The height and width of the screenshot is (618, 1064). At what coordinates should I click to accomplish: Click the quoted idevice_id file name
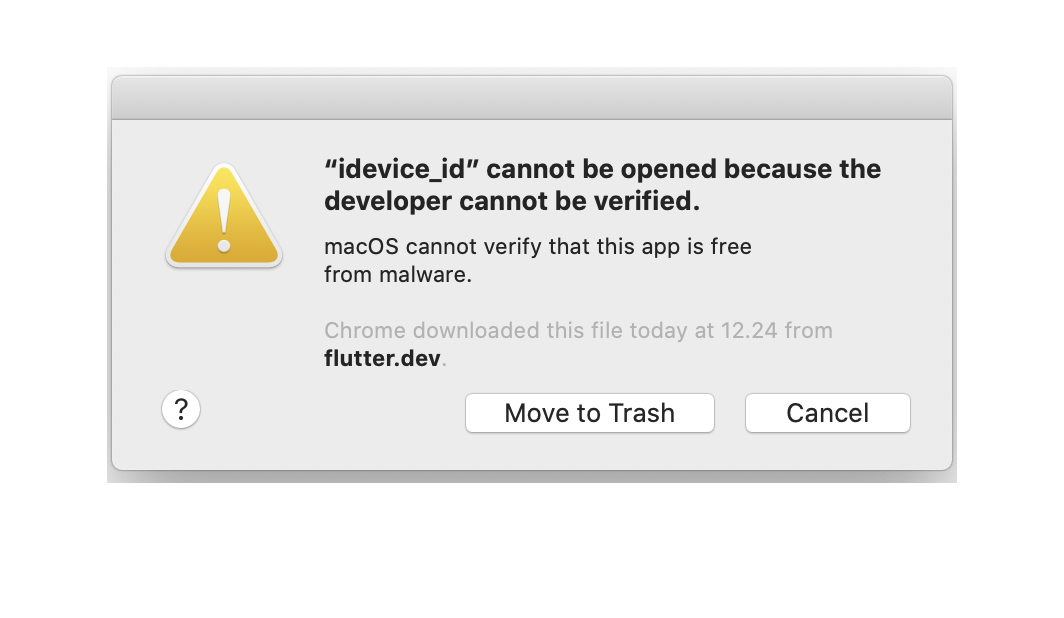tap(399, 168)
